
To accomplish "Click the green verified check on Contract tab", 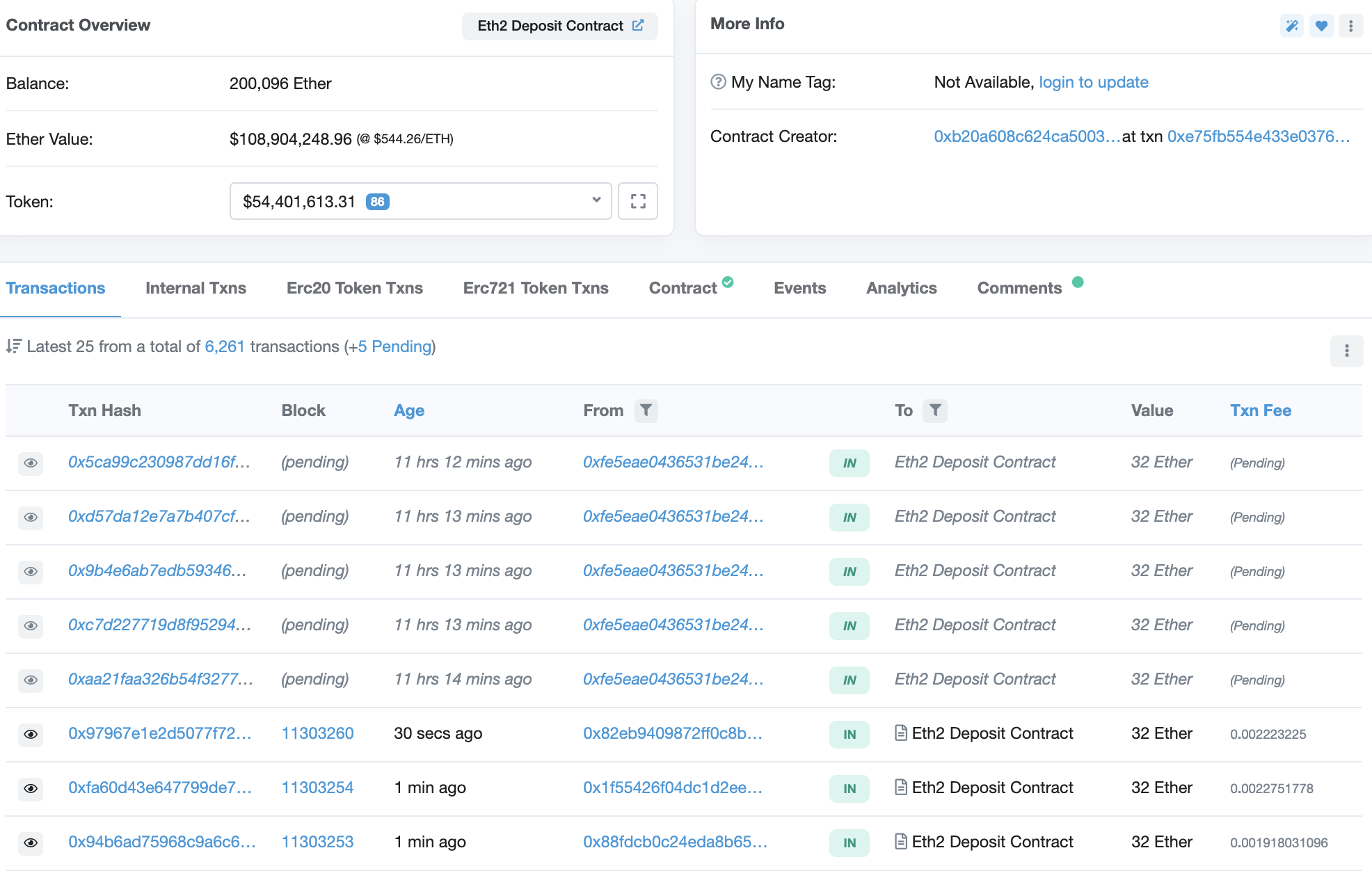I will pyautogui.click(x=728, y=282).
